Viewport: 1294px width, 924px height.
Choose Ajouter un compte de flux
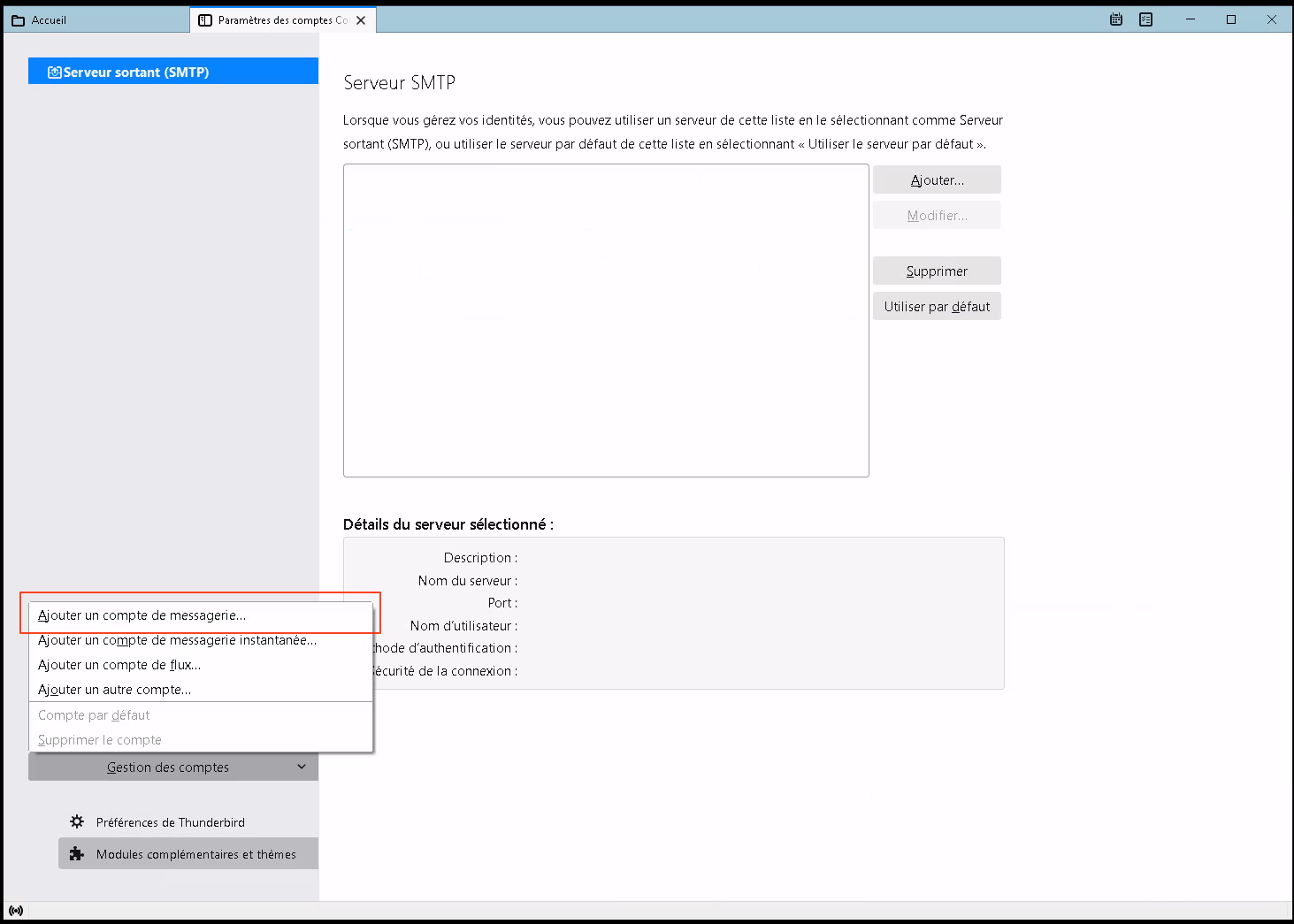tap(119, 665)
